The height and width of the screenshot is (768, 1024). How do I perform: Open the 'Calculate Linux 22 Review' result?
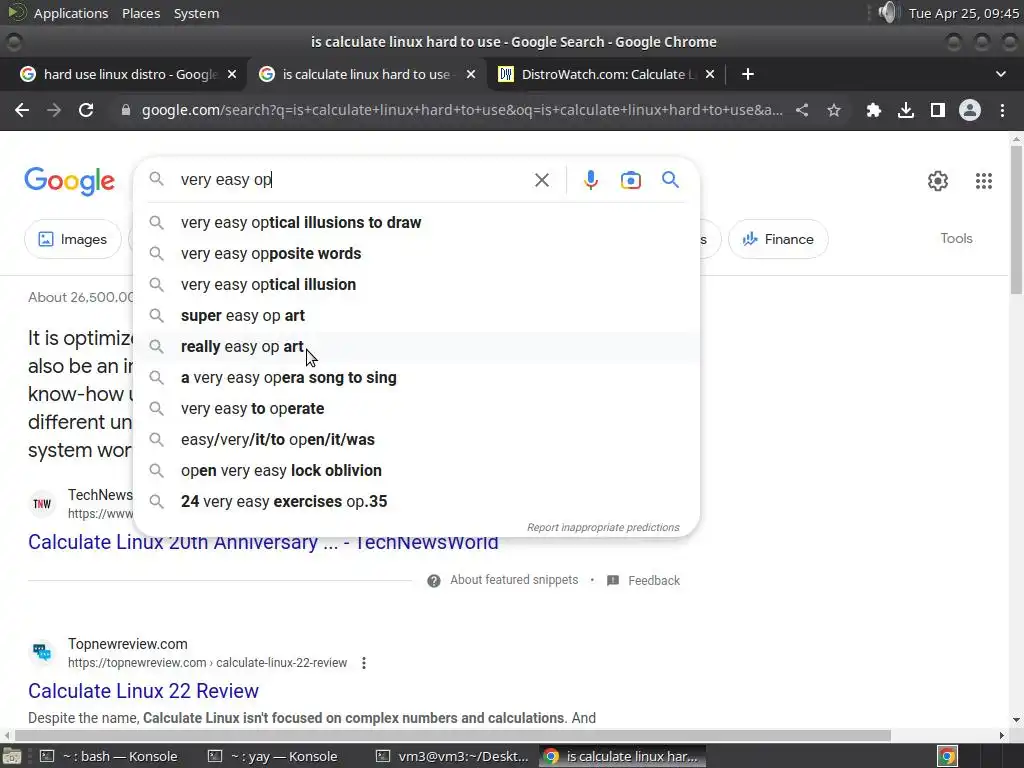pos(143,691)
